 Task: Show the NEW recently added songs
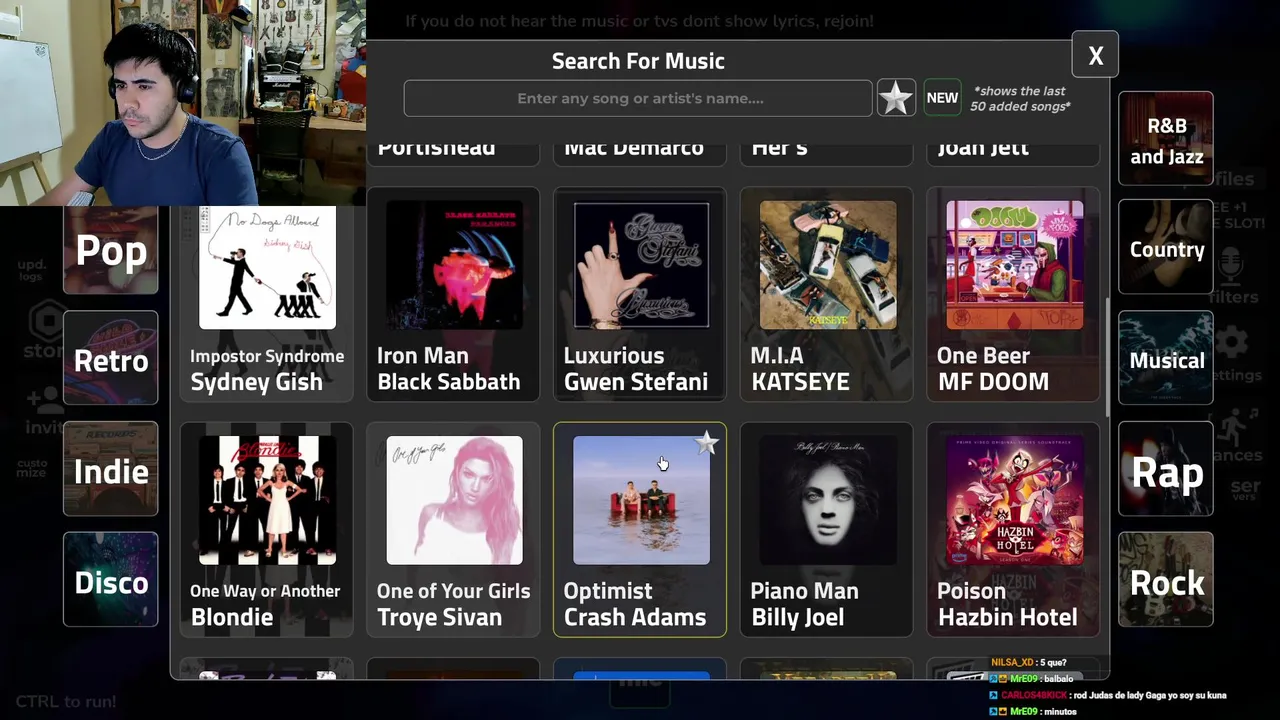(942, 98)
